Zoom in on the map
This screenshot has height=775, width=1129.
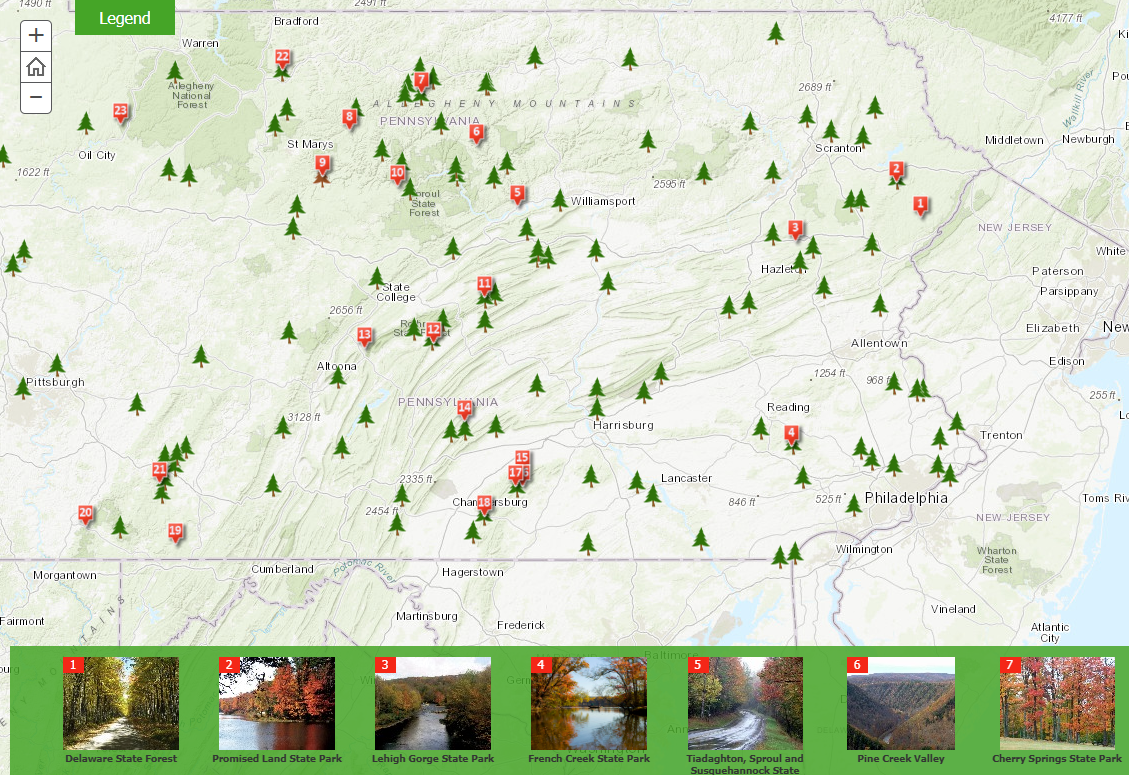36,36
